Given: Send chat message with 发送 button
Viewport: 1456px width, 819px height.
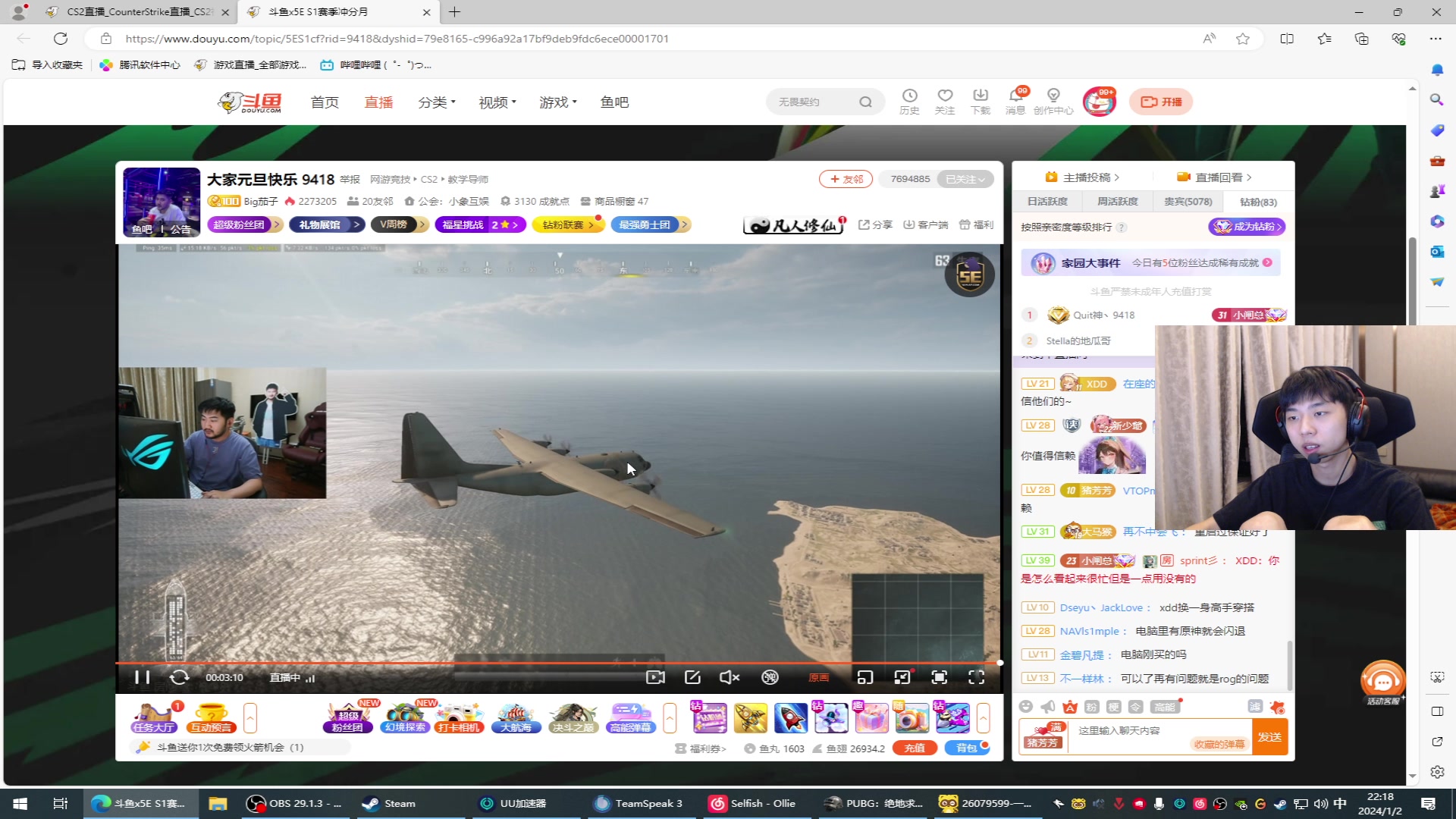Looking at the screenshot, I should (1269, 736).
